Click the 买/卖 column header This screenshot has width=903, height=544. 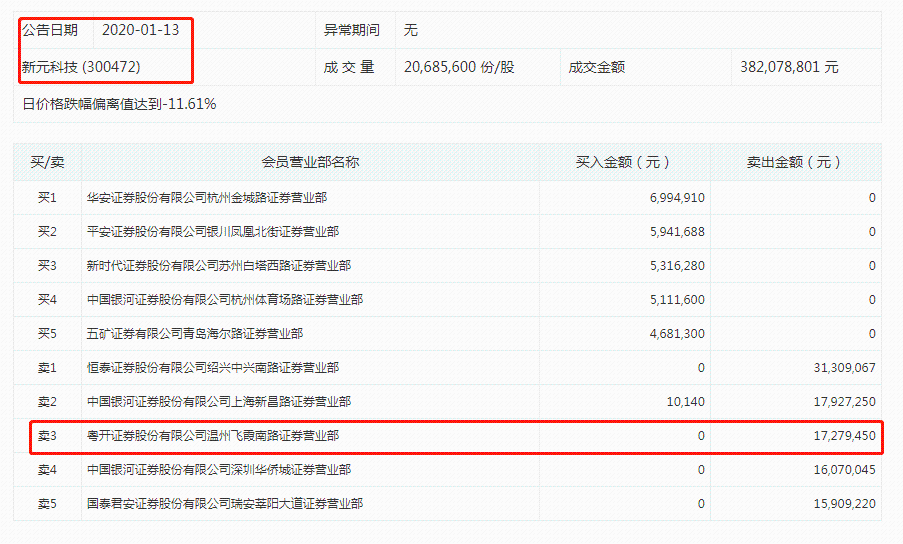47,162
